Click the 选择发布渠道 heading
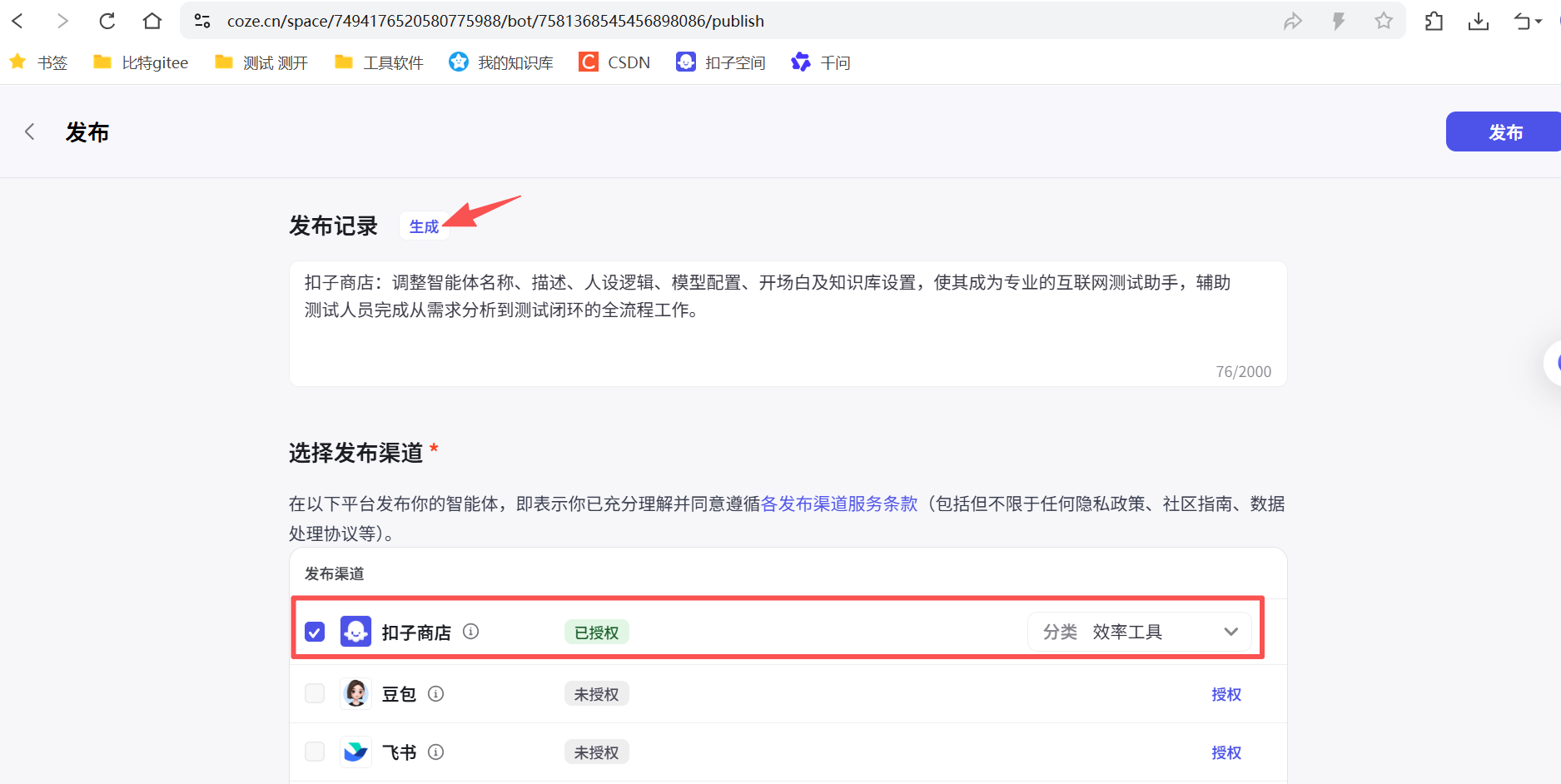The height and width of the screenshot is (784, 1561). point(356,453)
